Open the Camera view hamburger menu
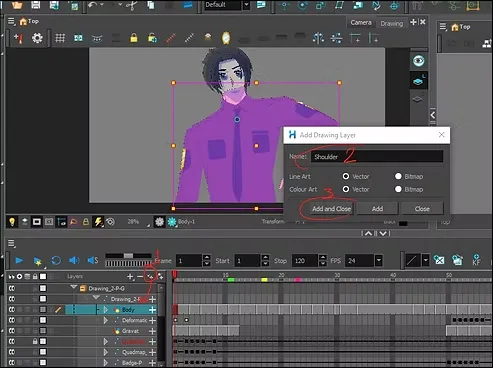Image resolution: width=493 pixels, height=368 pixels. 11,22
